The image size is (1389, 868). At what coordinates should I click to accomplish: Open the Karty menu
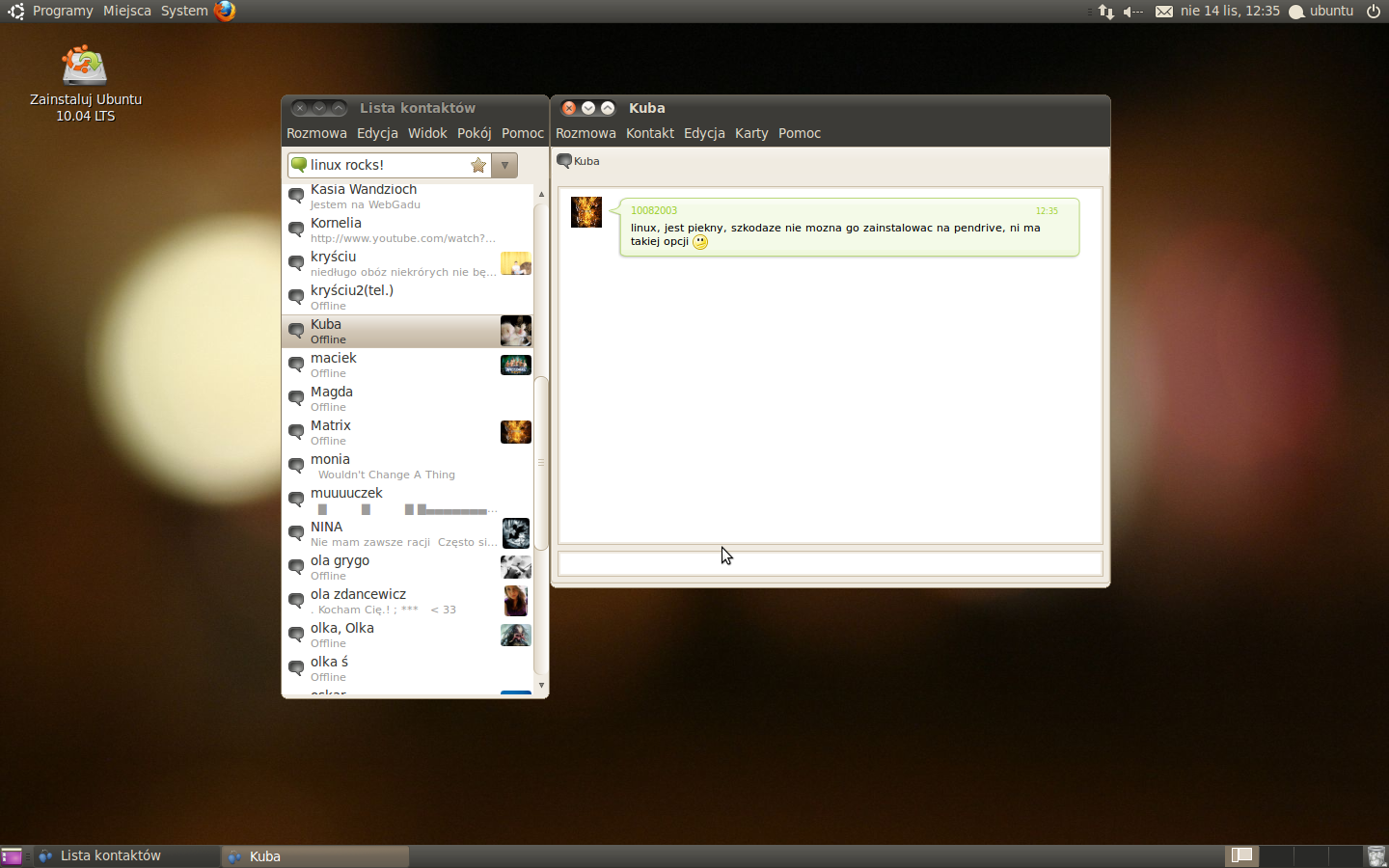tap(751, 133)
